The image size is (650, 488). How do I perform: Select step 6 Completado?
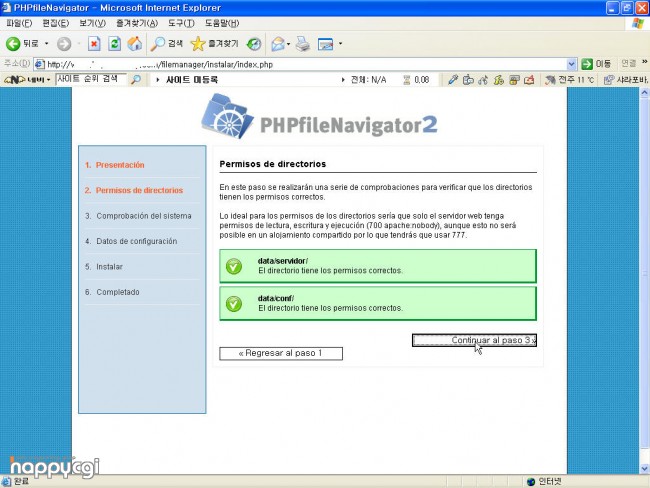(118, 292)
